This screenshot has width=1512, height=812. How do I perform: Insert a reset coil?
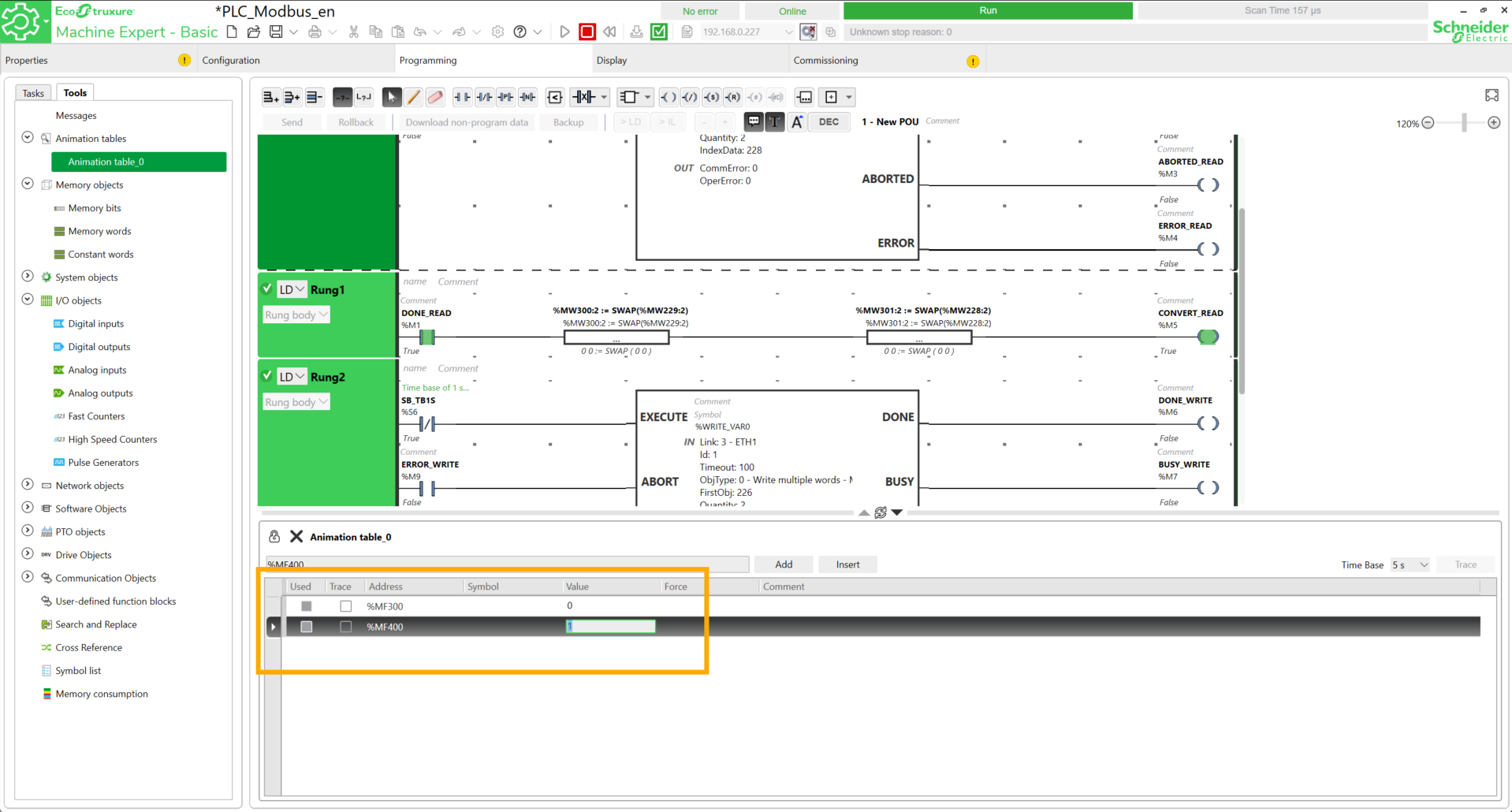click(x=732, y=97)
